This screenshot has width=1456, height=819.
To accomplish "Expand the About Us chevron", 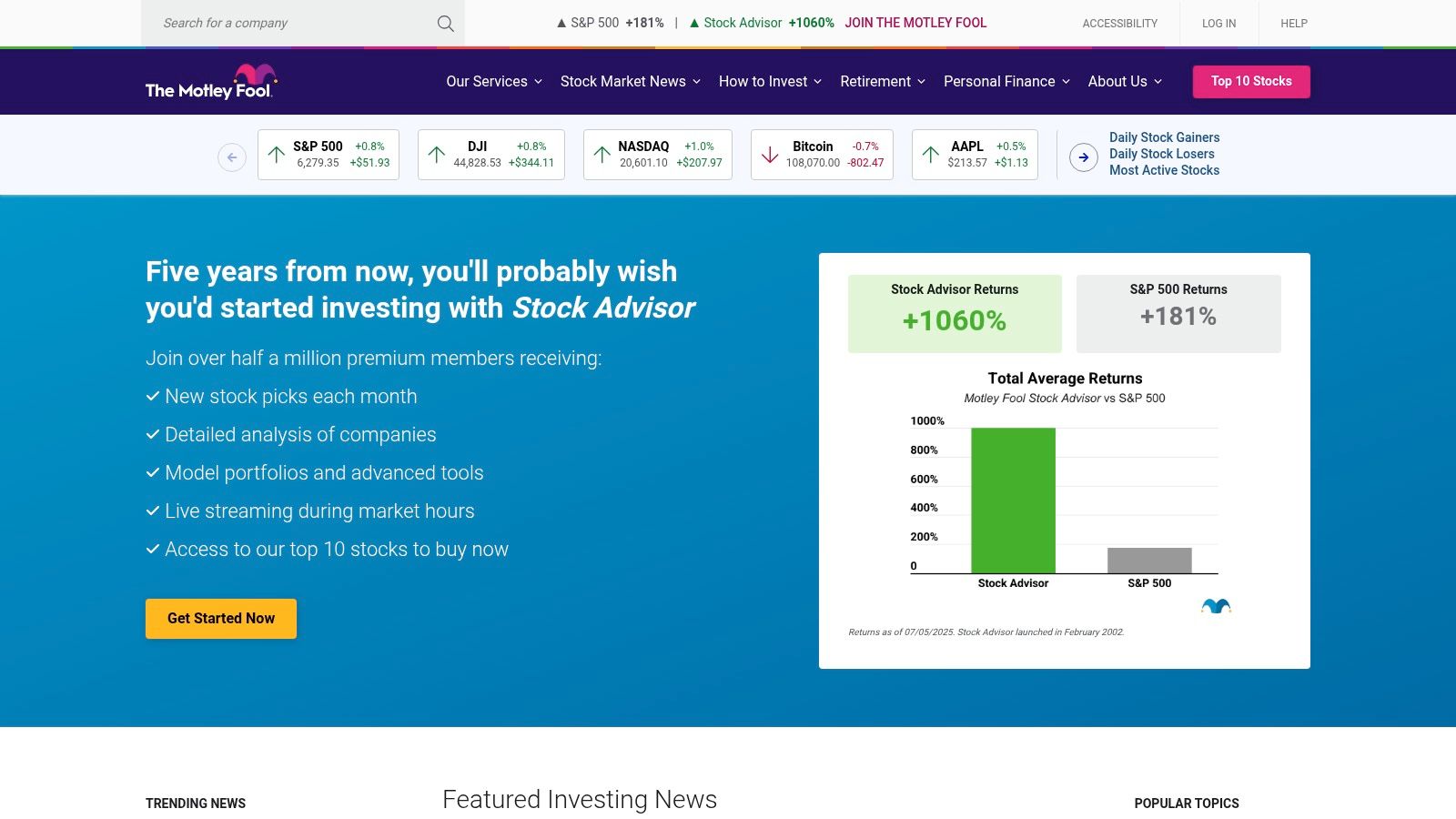I will [x=1158, y=82].
